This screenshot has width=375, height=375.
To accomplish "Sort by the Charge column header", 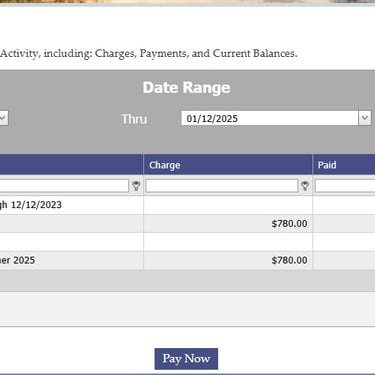I will tap(228, 165).
